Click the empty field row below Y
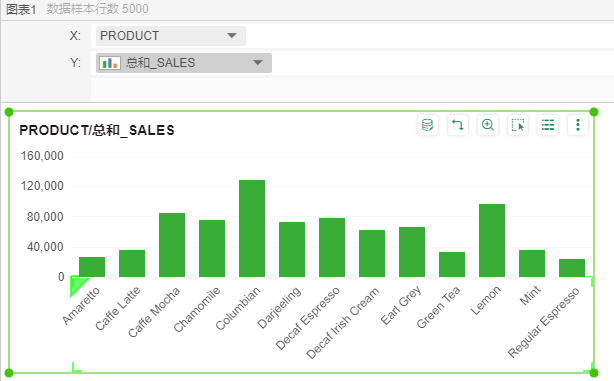 coord(352,90)
